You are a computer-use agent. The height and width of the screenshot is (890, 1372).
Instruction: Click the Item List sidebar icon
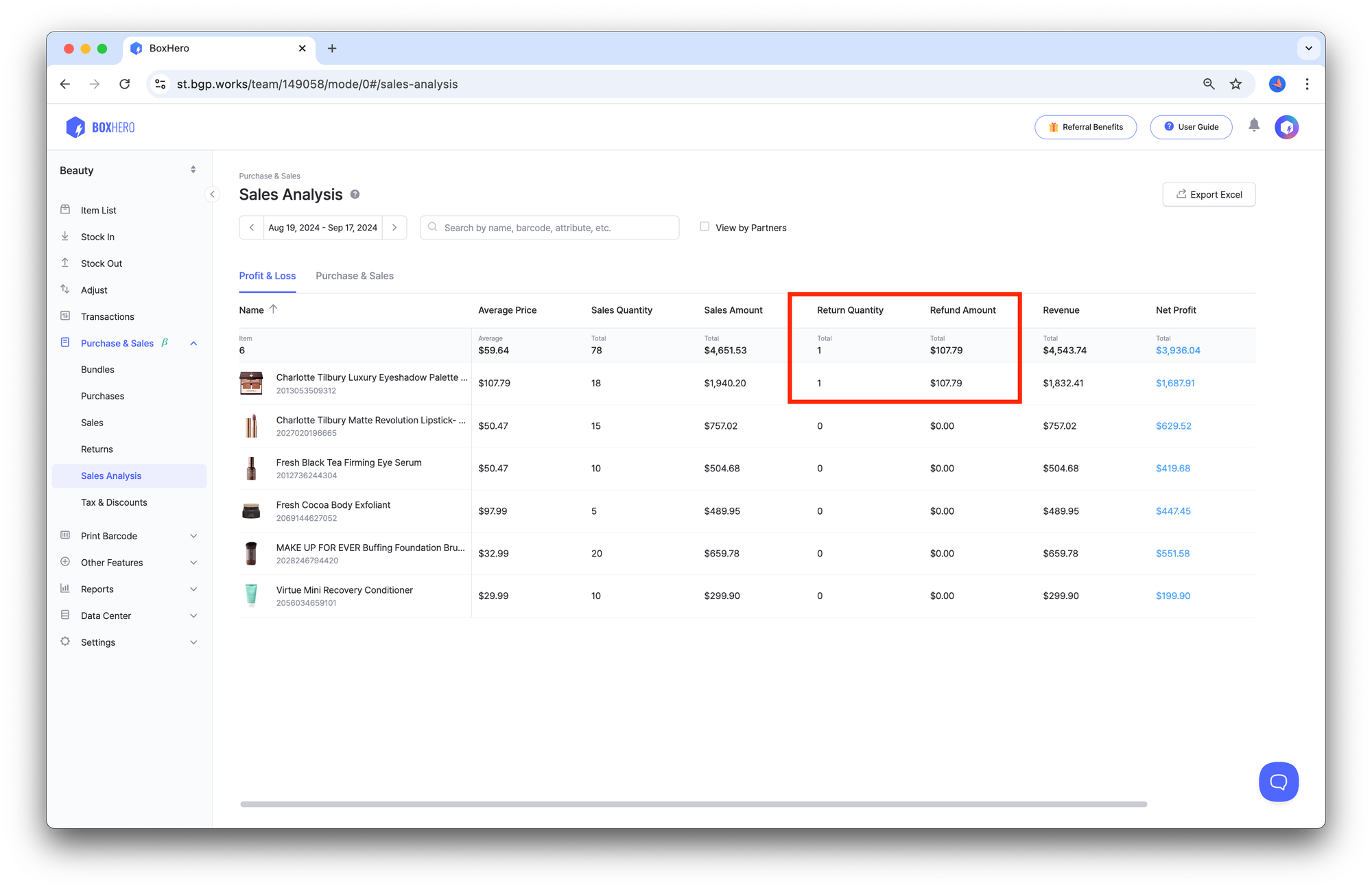point(65,209)
